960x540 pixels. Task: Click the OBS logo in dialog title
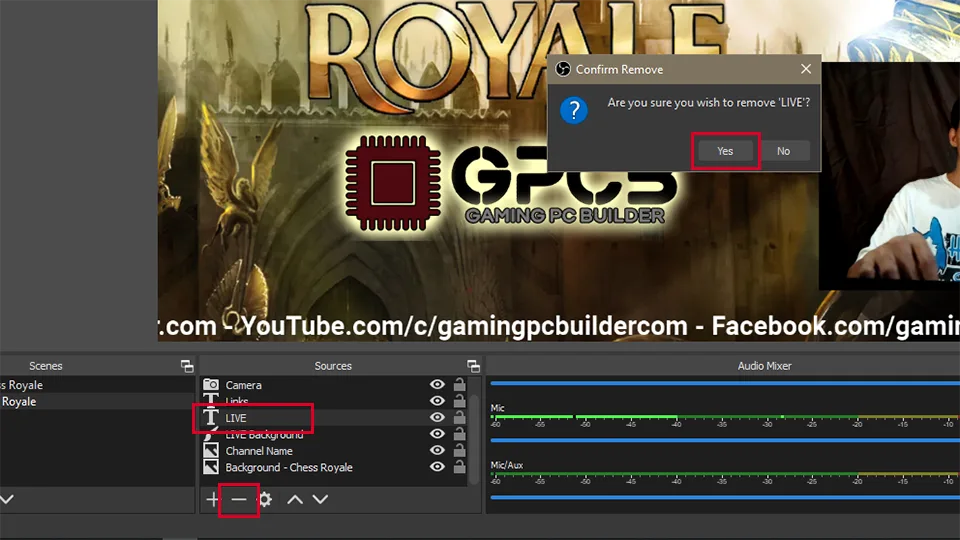click(x=563, y=69)
